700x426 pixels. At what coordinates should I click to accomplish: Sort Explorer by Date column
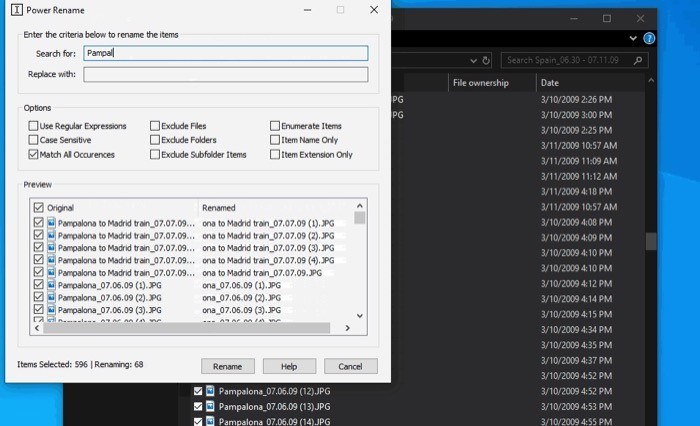(550, 83)
